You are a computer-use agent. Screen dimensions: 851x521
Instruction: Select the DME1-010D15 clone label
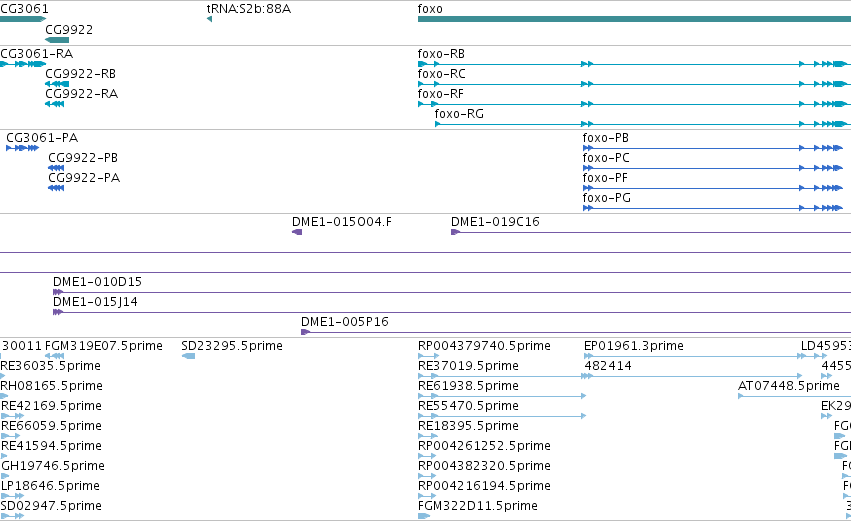pyautogui.click(x=97, y=282)
